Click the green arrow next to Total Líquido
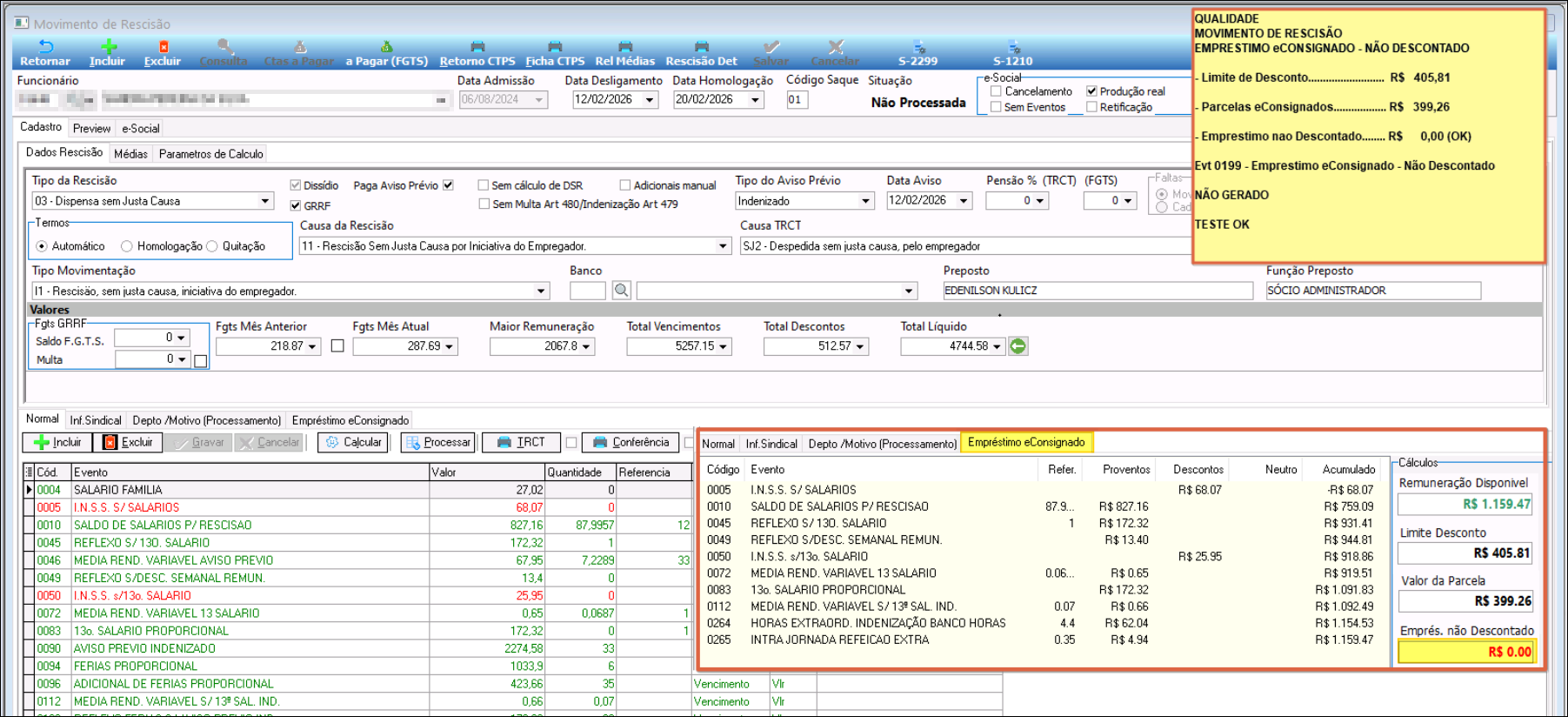The width and height of the screenshot is (1568, 717). pyautogui.click(x=1018, y=346)
